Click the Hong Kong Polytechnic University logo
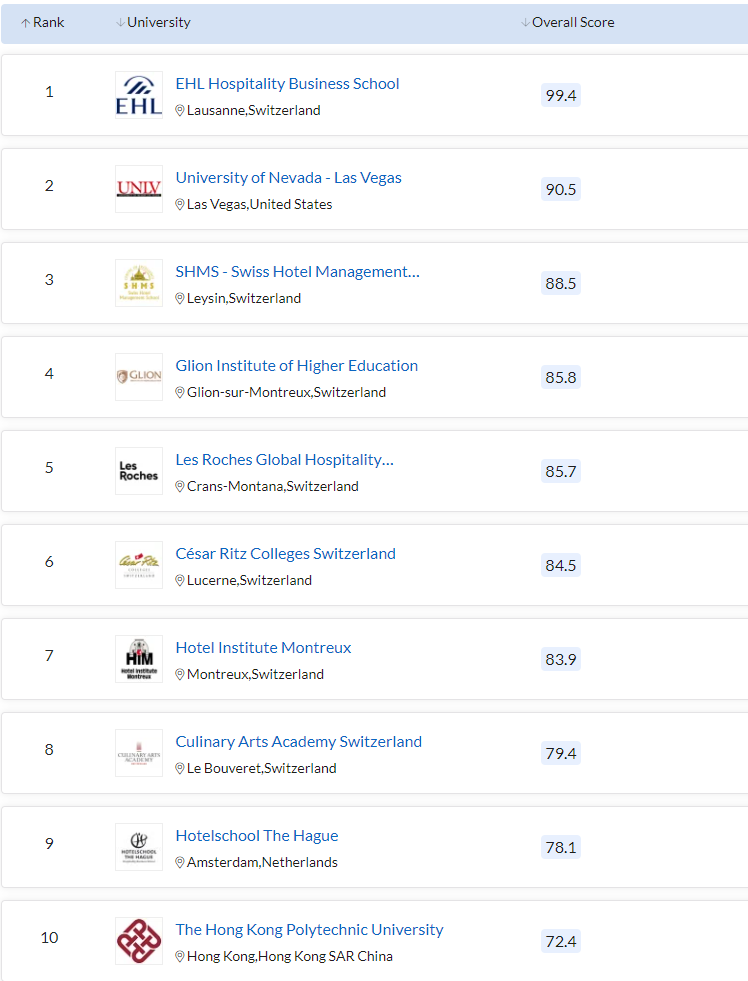Screen dimensions: 748x981 (139, 941)
